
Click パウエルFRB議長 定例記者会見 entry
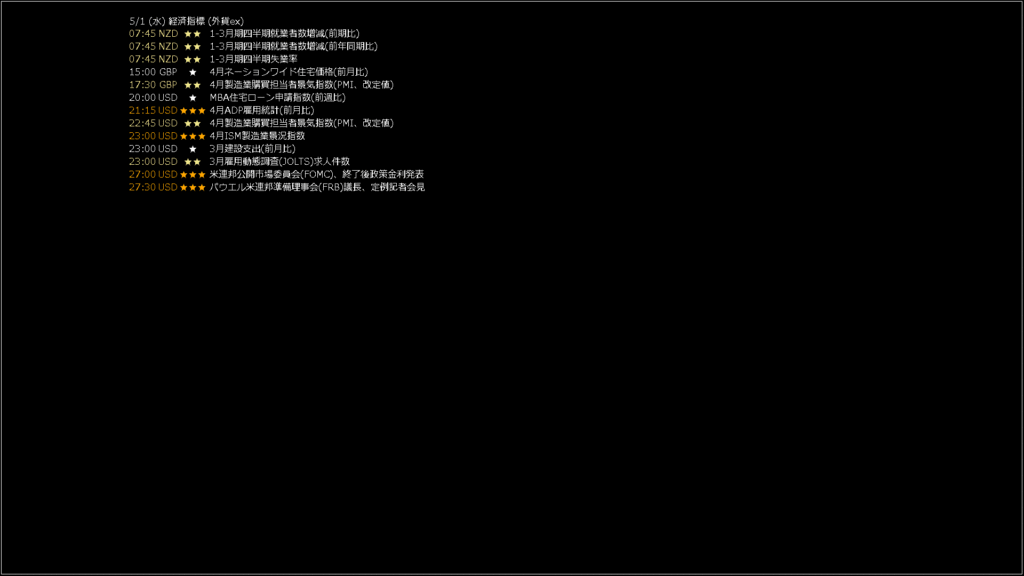(x=317, y=187)
